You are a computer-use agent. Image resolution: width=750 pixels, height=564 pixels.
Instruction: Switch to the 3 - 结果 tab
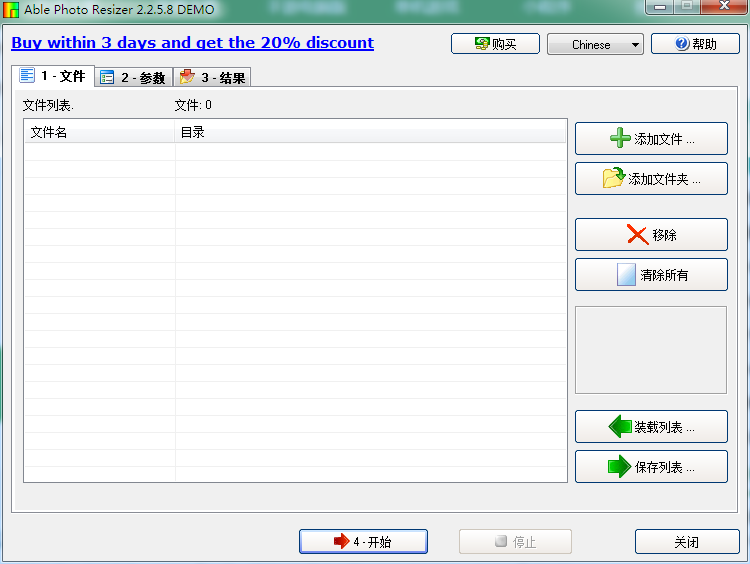(212, 77)
